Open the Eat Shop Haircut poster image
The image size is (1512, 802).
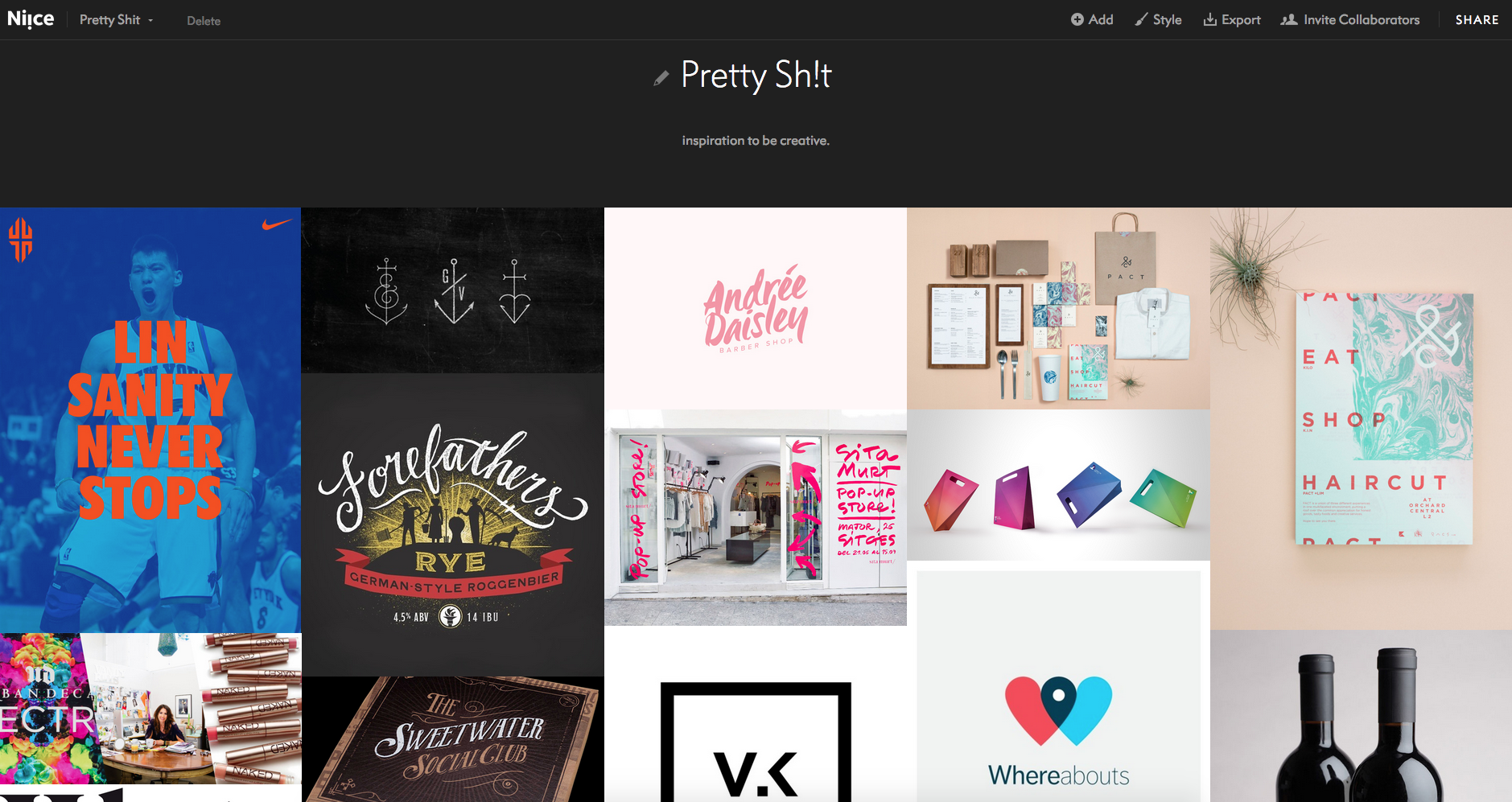(x=1361, y=418)
